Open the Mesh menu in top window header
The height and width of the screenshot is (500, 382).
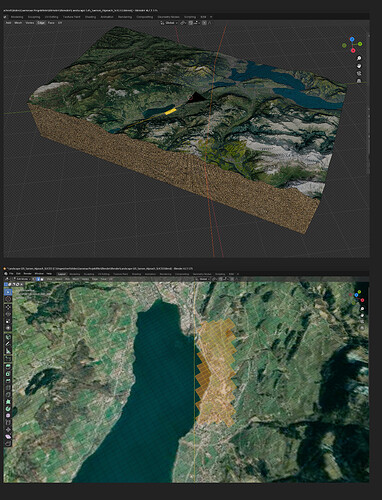18,23
